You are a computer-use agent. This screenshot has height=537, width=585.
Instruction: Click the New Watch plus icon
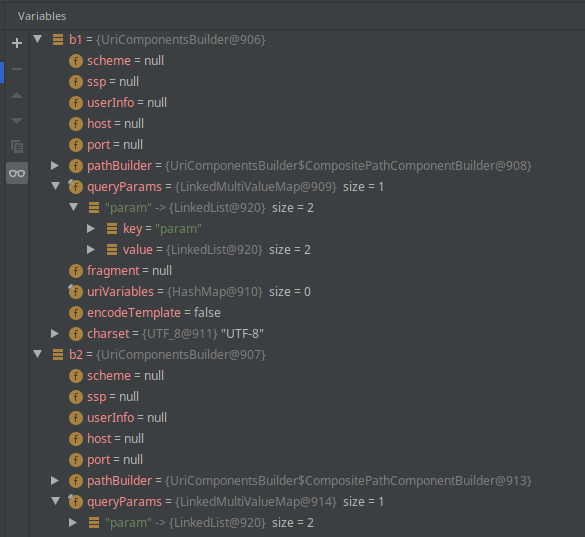tap(17, 43)
